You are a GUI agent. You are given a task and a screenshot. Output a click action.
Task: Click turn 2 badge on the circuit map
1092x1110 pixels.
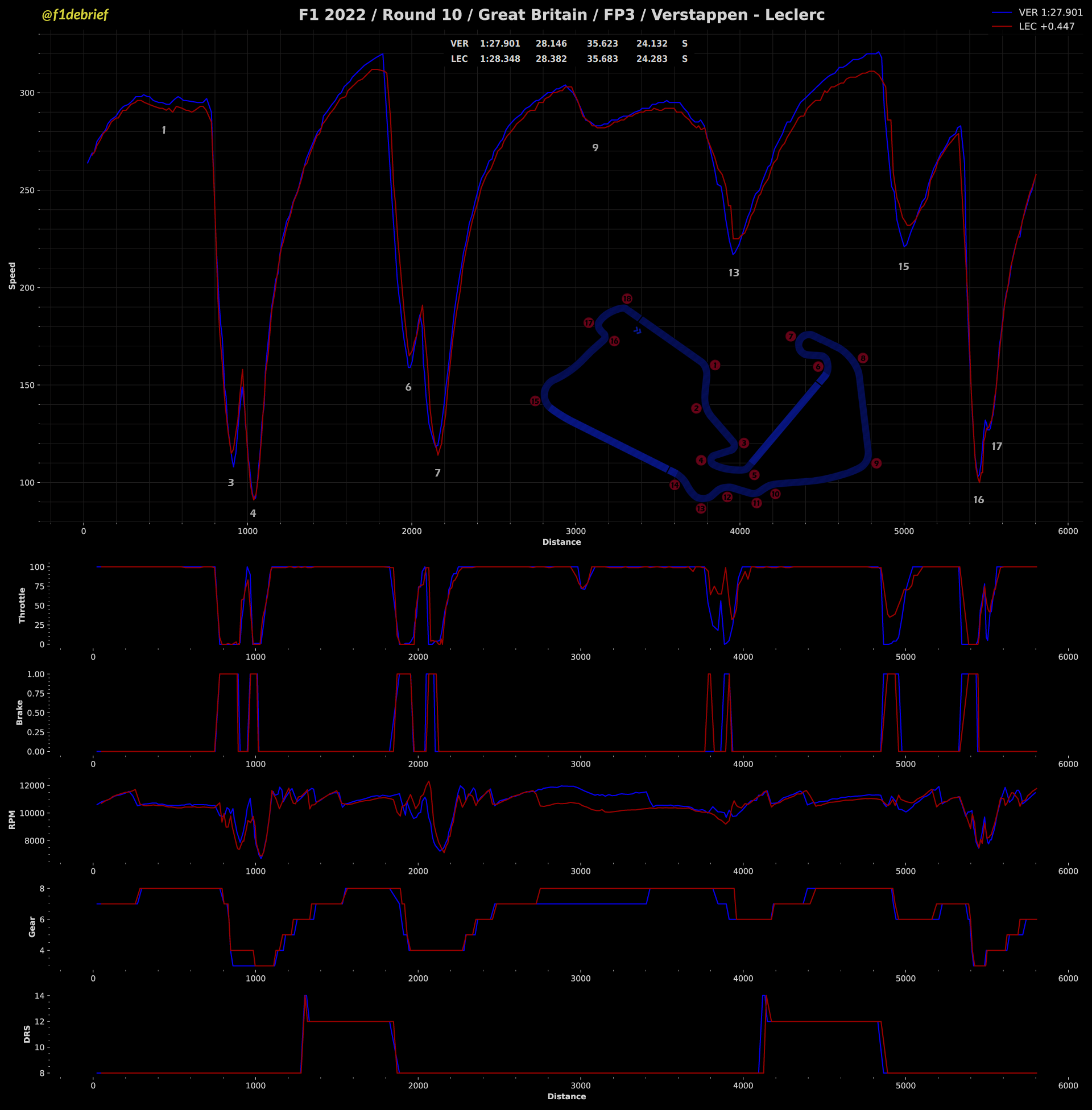[x=696, y=408]
